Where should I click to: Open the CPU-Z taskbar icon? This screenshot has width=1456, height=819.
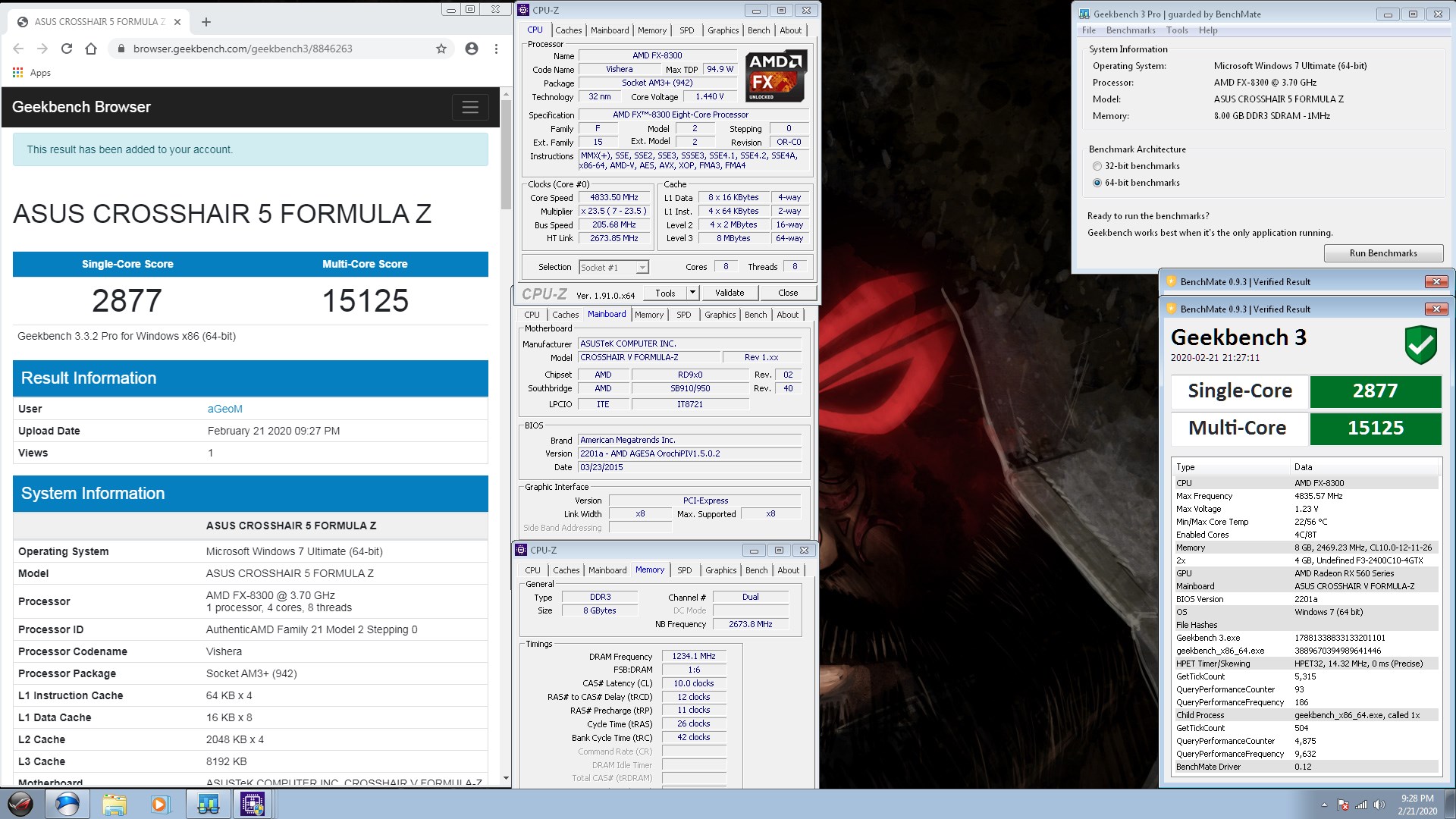tap(253, 804)
